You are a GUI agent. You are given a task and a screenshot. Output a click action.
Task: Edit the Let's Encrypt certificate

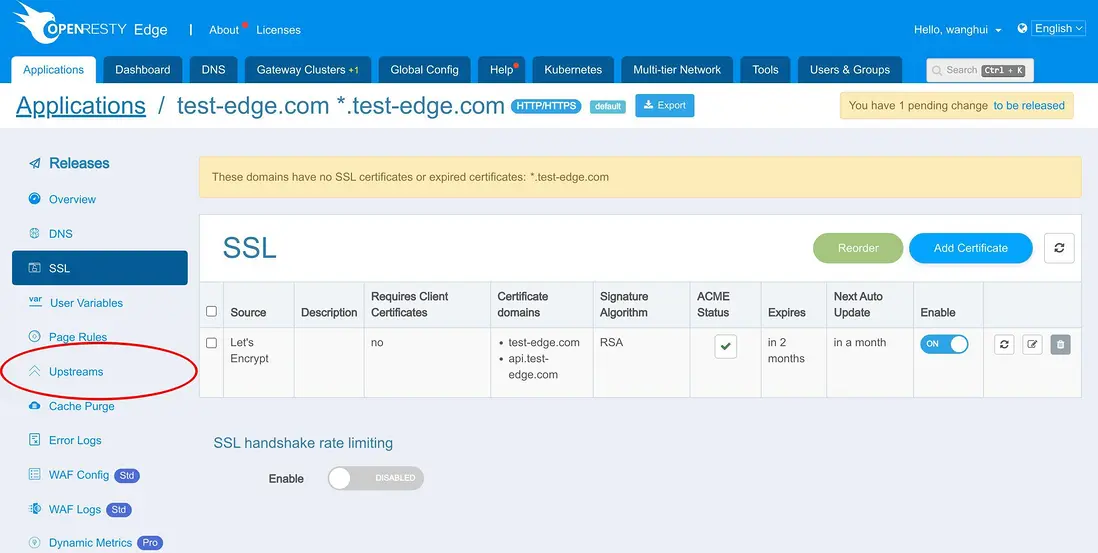[x=1032, y=344]
